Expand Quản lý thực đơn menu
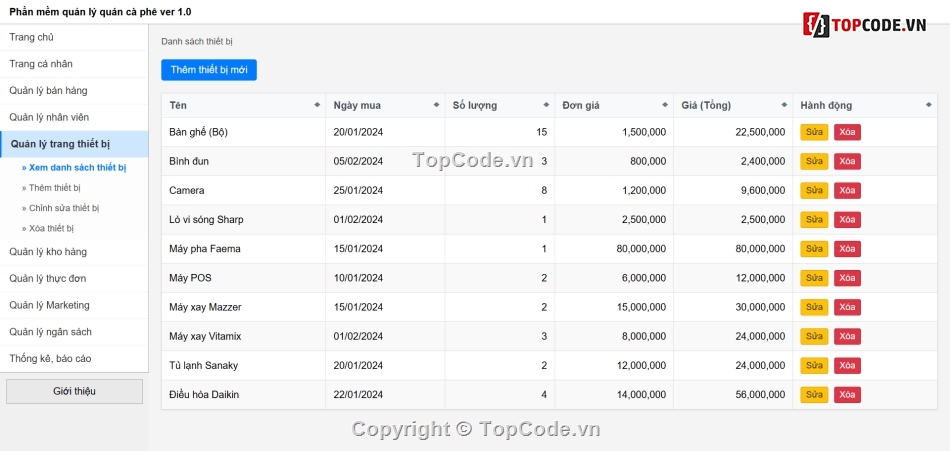Viewport: 950px width, 451px height. [74, 279]
